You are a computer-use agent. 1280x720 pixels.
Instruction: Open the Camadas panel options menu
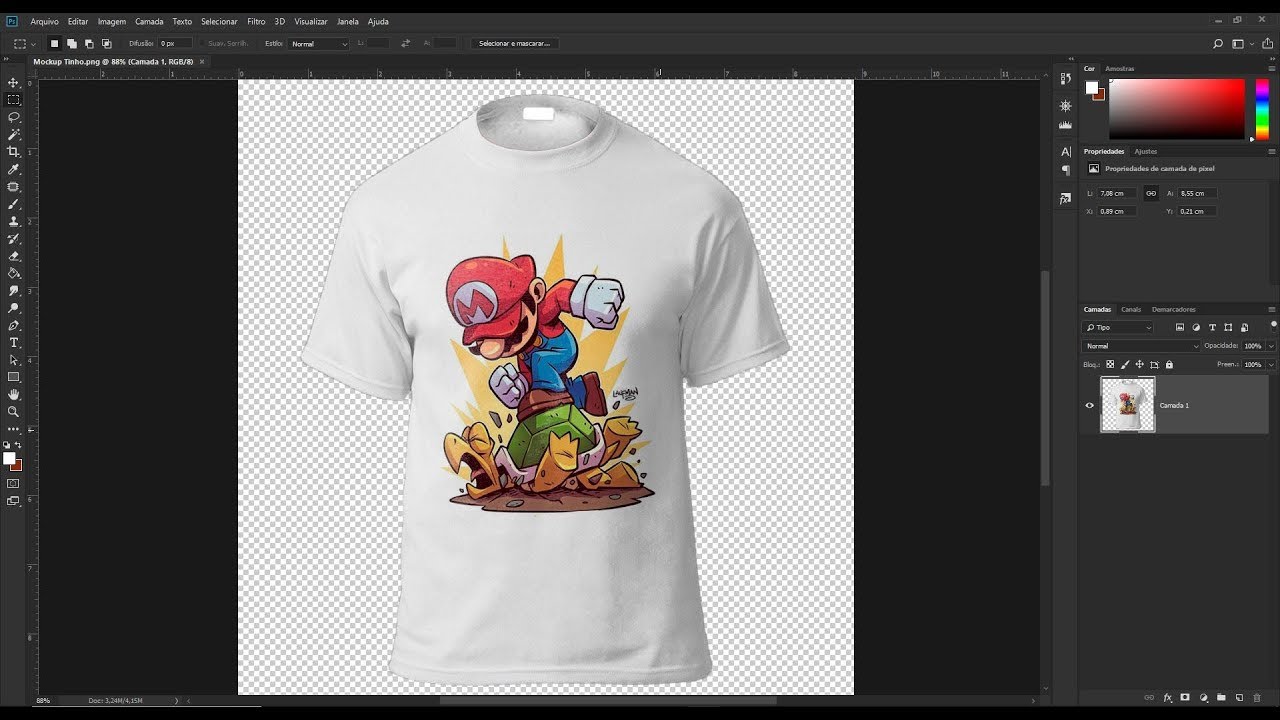tap(1272, 309)
